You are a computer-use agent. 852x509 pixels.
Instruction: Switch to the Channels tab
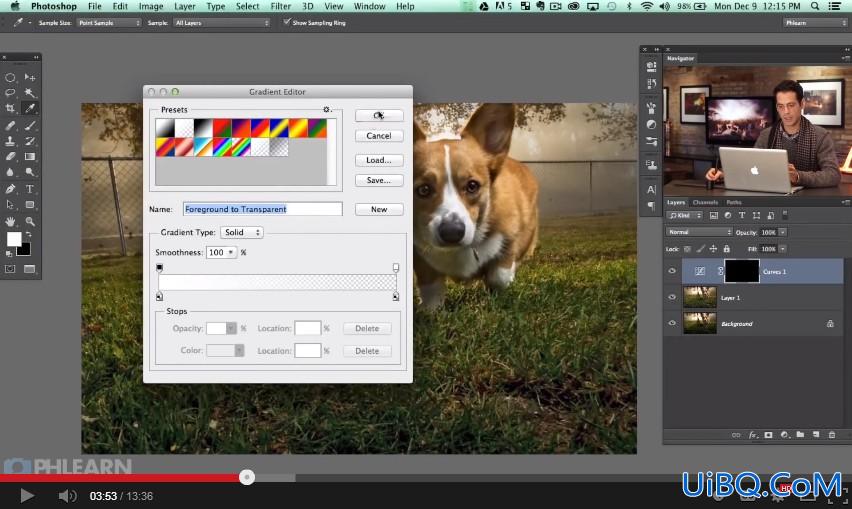pyautogui.click(x=705, y=202)
